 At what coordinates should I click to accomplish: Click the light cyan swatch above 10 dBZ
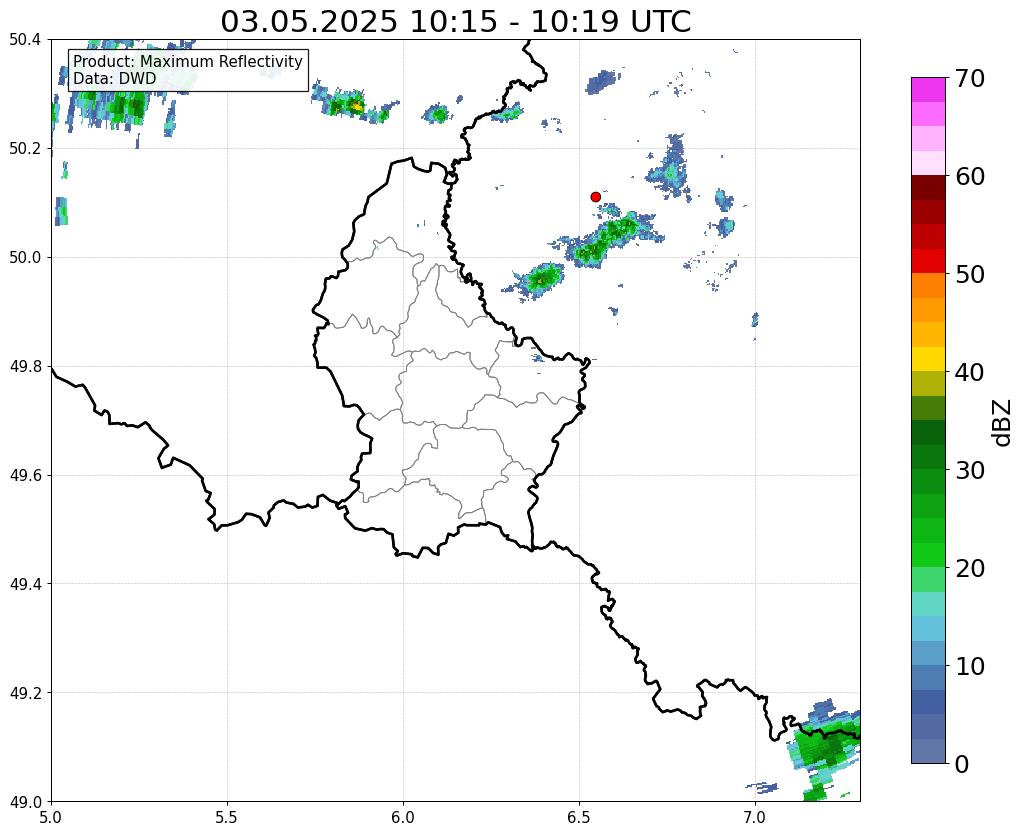click(x=928, y=628)
